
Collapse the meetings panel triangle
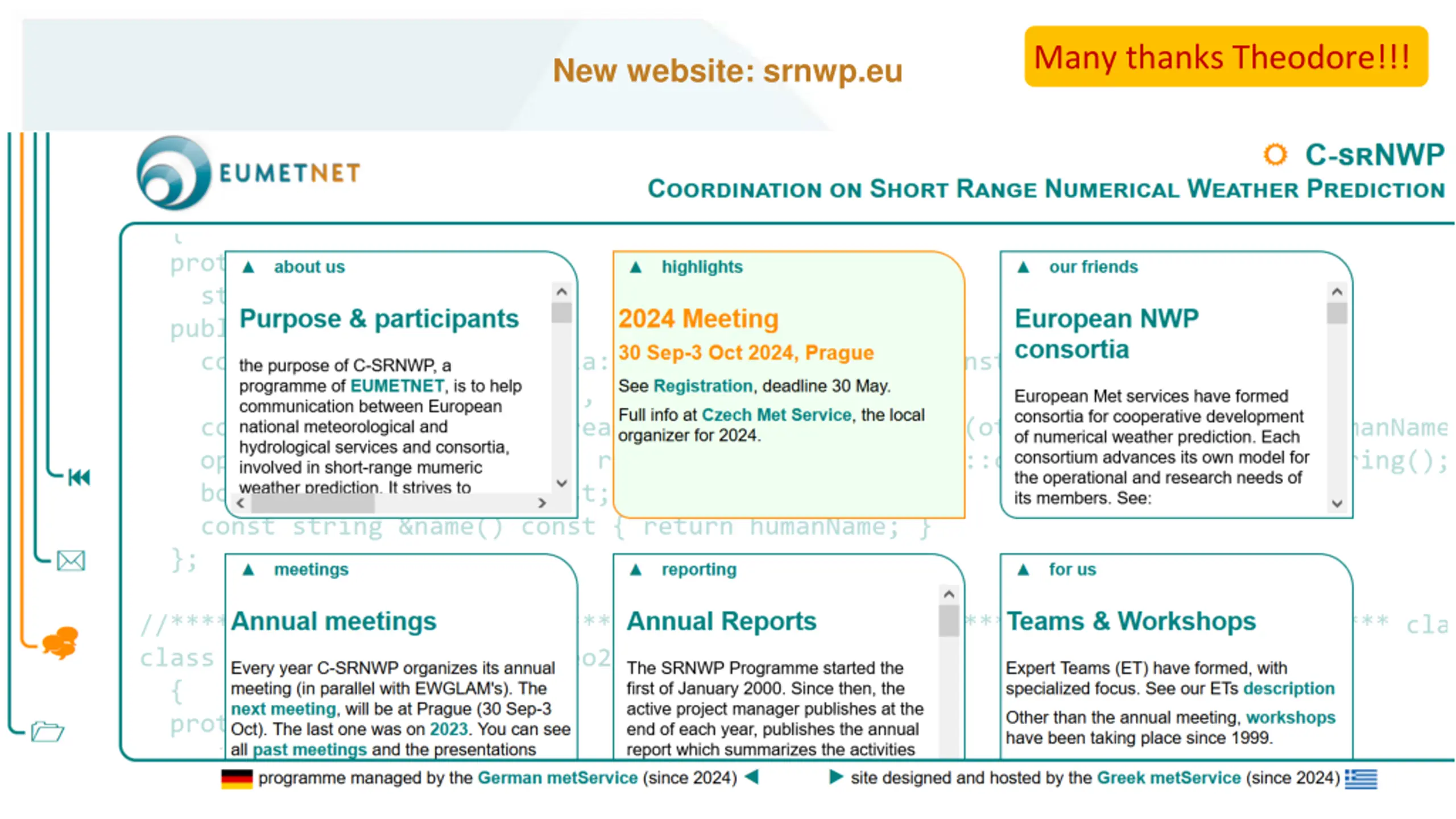tap(248, 569)
